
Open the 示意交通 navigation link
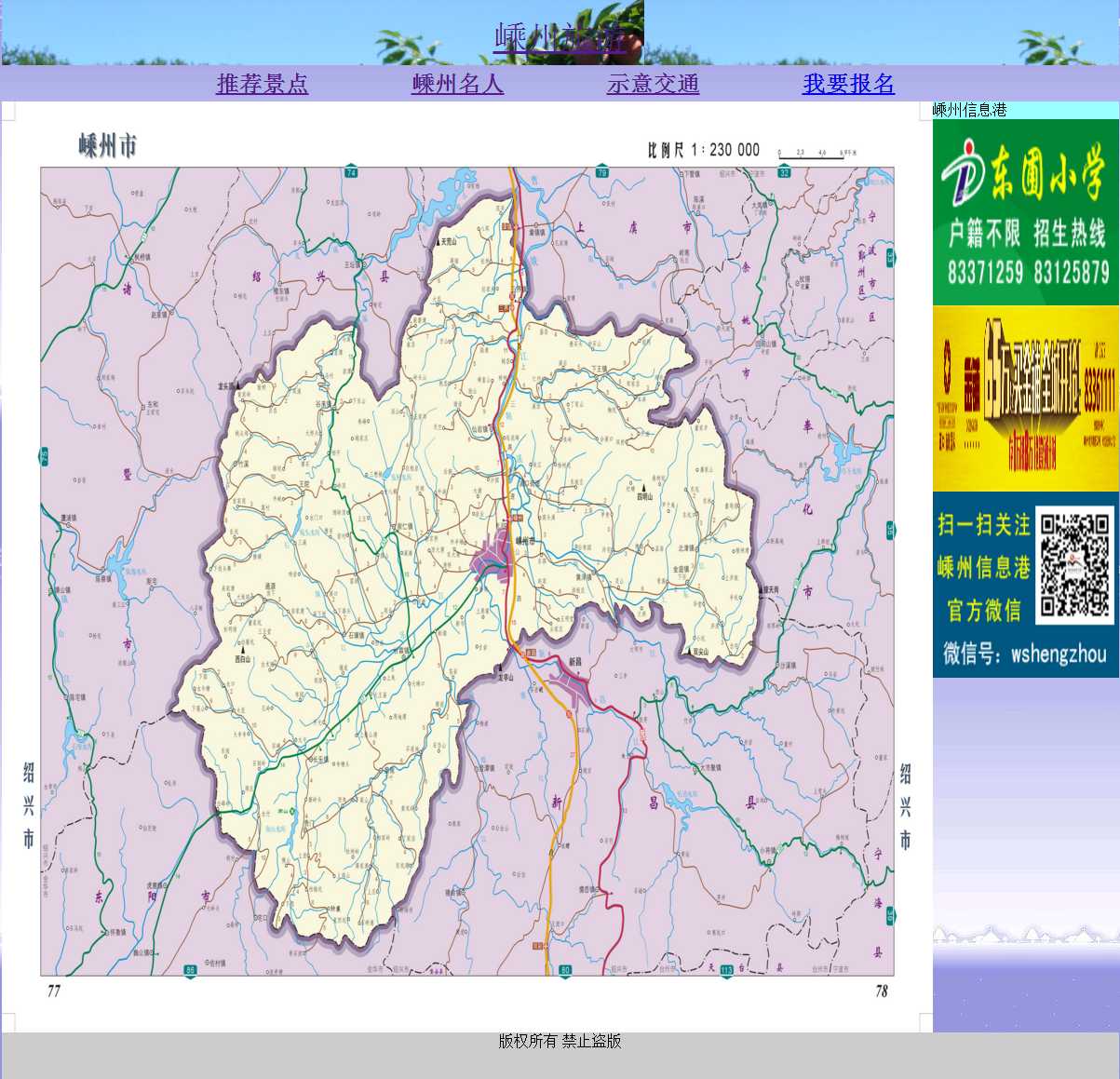point(653,84)
